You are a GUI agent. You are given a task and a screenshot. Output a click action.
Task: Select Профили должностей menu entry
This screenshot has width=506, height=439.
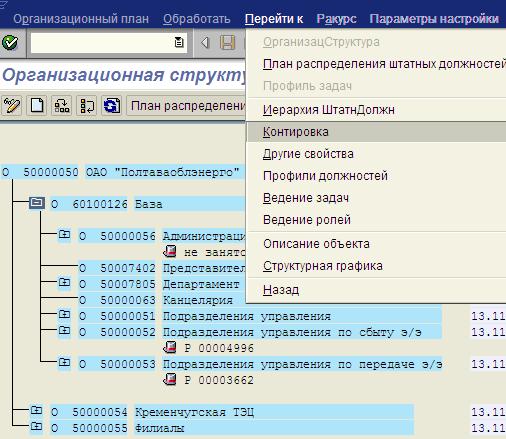coord(376,176)
